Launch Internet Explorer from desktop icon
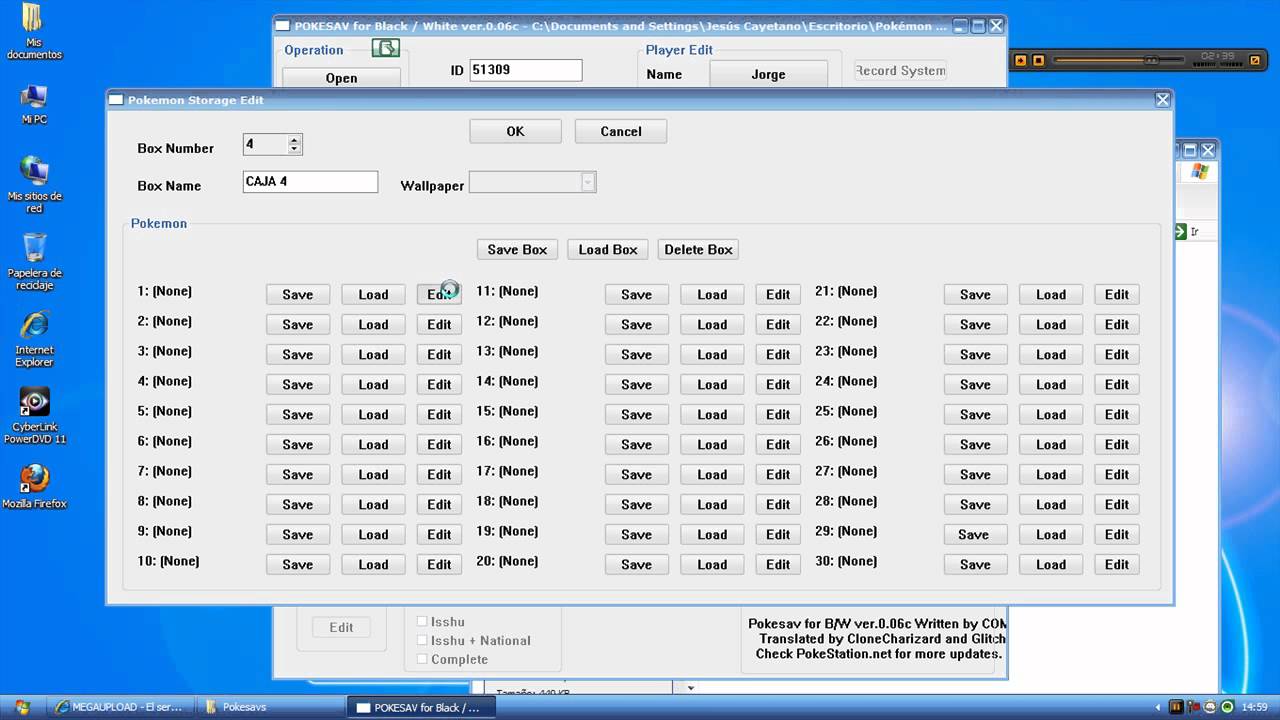Screen dimensions: 1280x720 (x=34, y=339)
